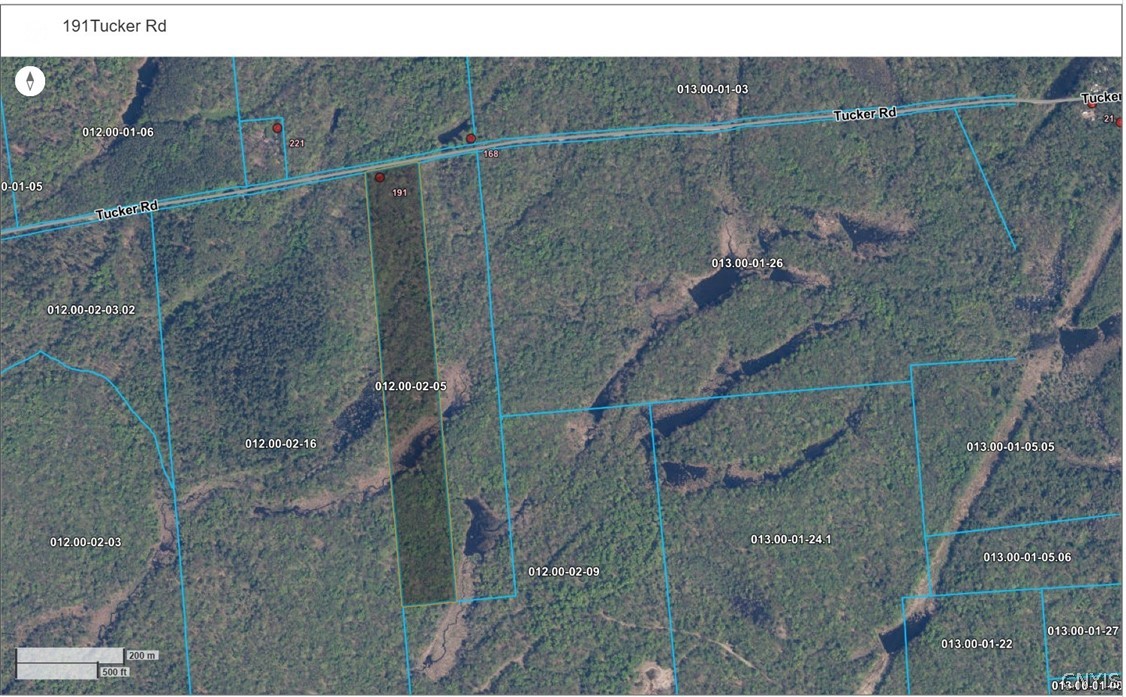Viewport: 1126px width, 697px height.
Task: Click the 'Tucker Rd' label near the left edge
Action: [x=126, y=210]
